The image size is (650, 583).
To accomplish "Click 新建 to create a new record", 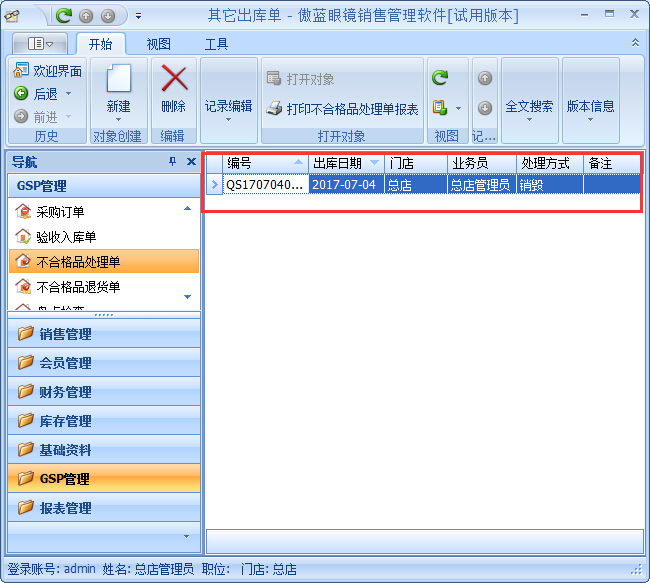I will pyautogui.click(x=119, y=93).
